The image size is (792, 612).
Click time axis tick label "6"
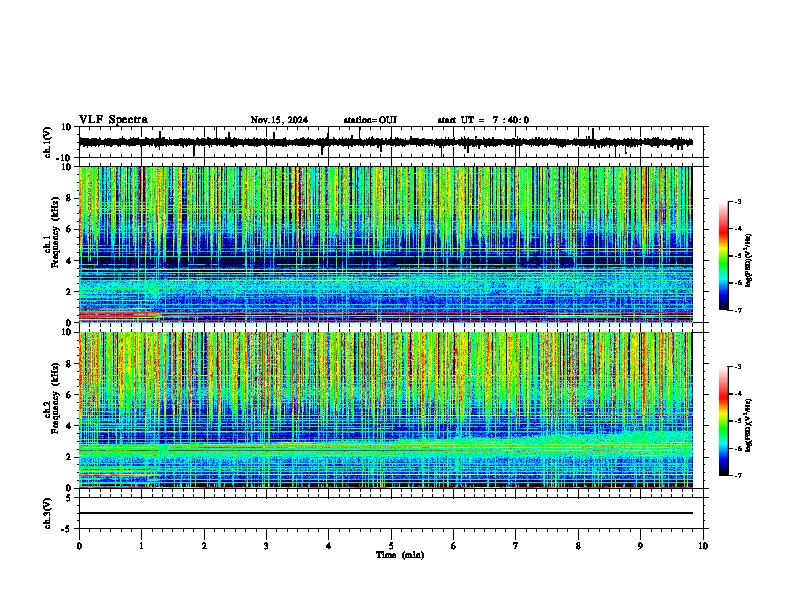pyautogui.click(x=454, y=546)
